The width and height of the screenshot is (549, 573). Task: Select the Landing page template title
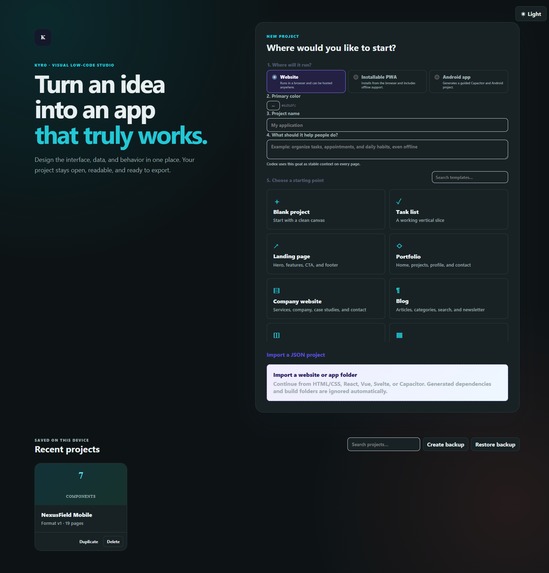[291, 257]
